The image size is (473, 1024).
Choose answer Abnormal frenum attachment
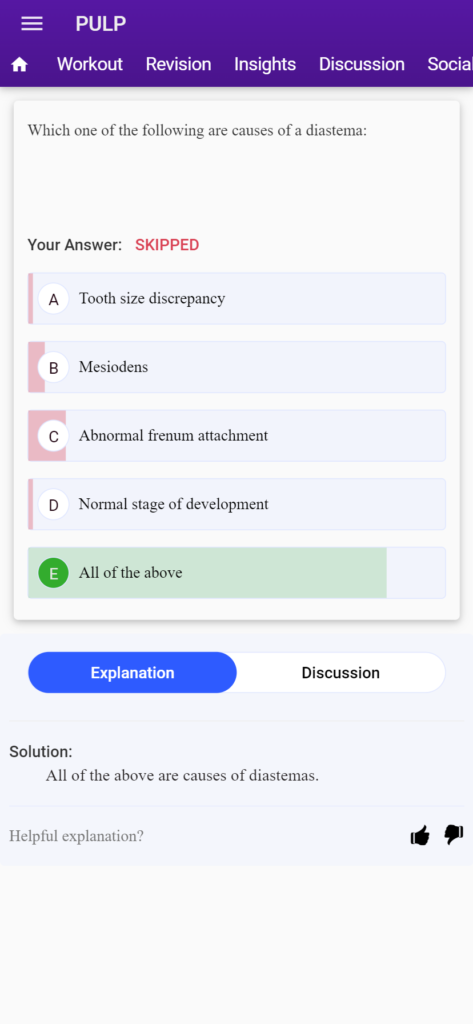coord(236,436)
